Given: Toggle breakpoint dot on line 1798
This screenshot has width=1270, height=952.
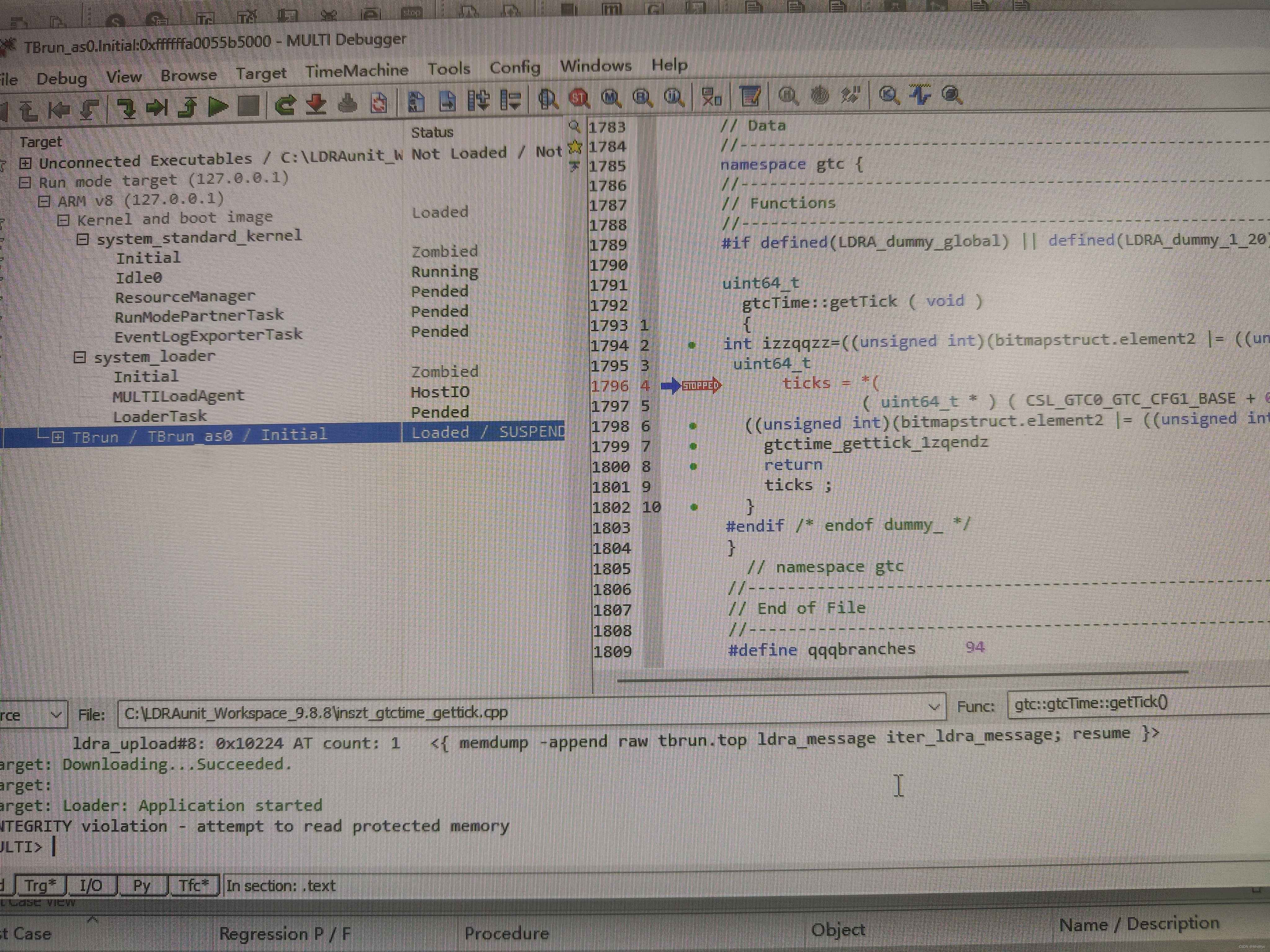Looking at the screenshot, I should [x=693, y=426].
